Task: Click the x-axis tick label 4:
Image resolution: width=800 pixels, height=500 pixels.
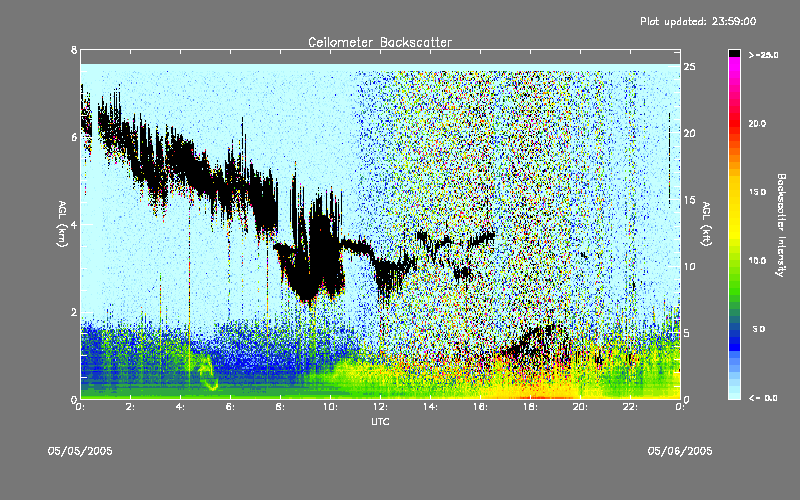Action: 181,407
